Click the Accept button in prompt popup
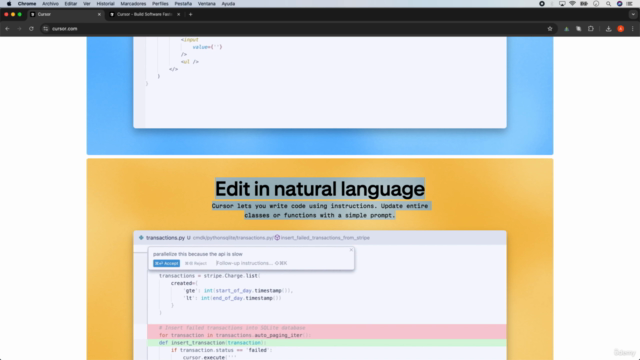 click(166, 263)
